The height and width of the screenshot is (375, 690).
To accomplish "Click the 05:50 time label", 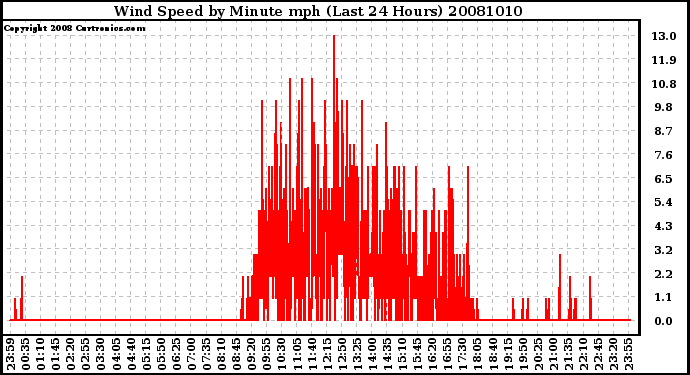I will point(161,355).
